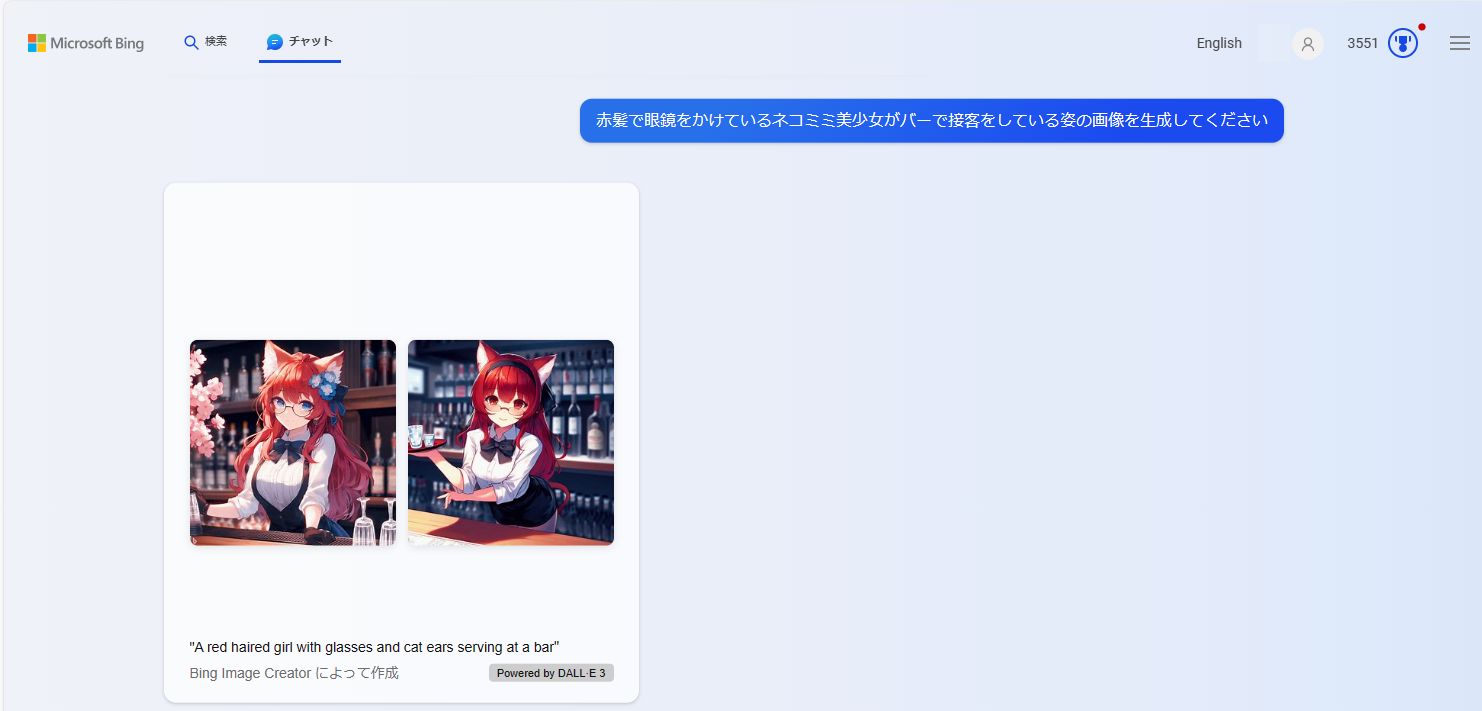Click the chat bubble icon
1482x711 pixels.
[x=273, y=41]
